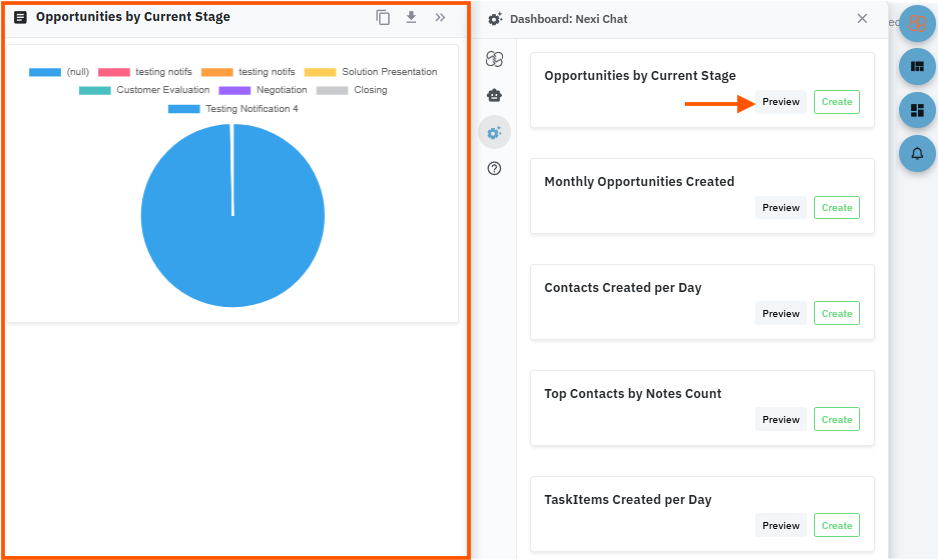Close the Dashboard: Nexi Chat panel

click(862, 18)
